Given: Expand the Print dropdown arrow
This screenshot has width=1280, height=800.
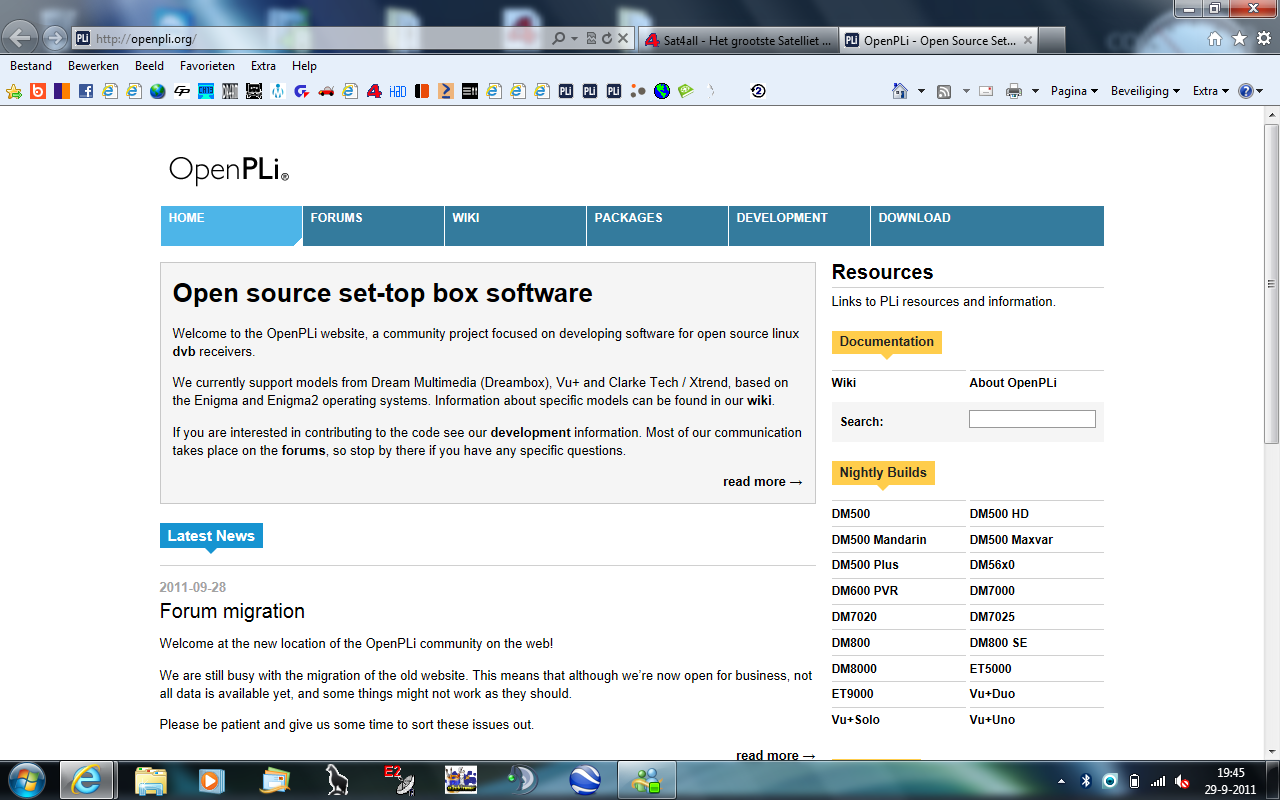Looking at the screenshot, I should point(1034,91).
